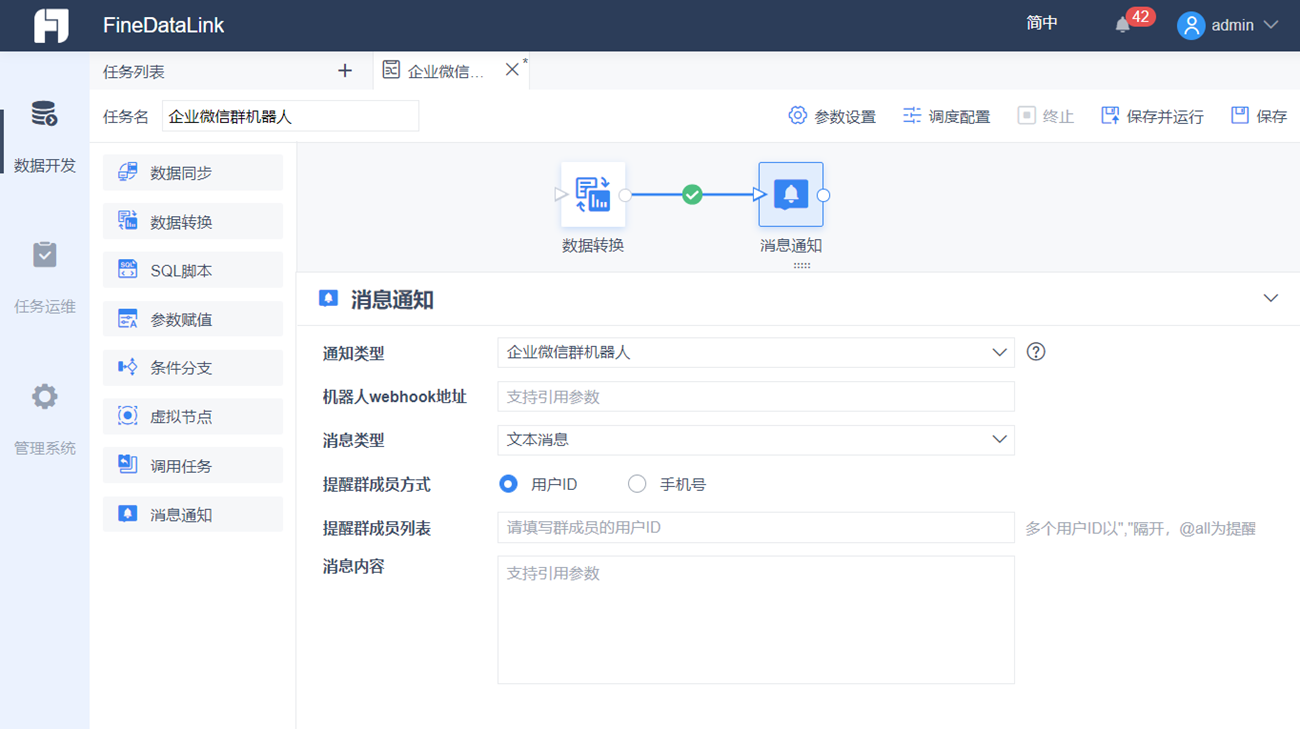The image size is (1300, 729).
Task: Click the 调用任务 node icon
Action: (127, 465)
